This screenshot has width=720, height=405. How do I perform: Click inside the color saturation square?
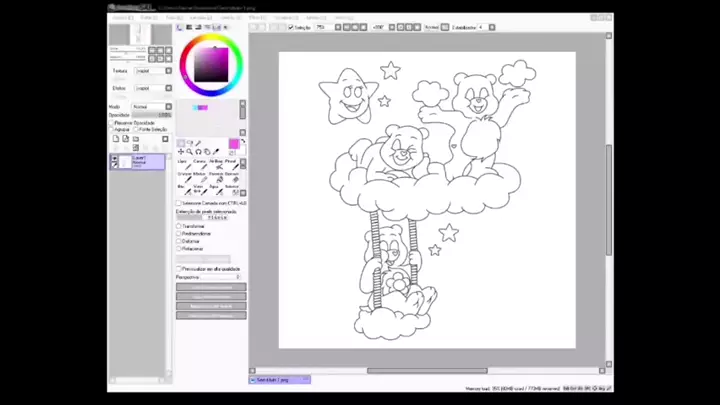pos(211,65)
